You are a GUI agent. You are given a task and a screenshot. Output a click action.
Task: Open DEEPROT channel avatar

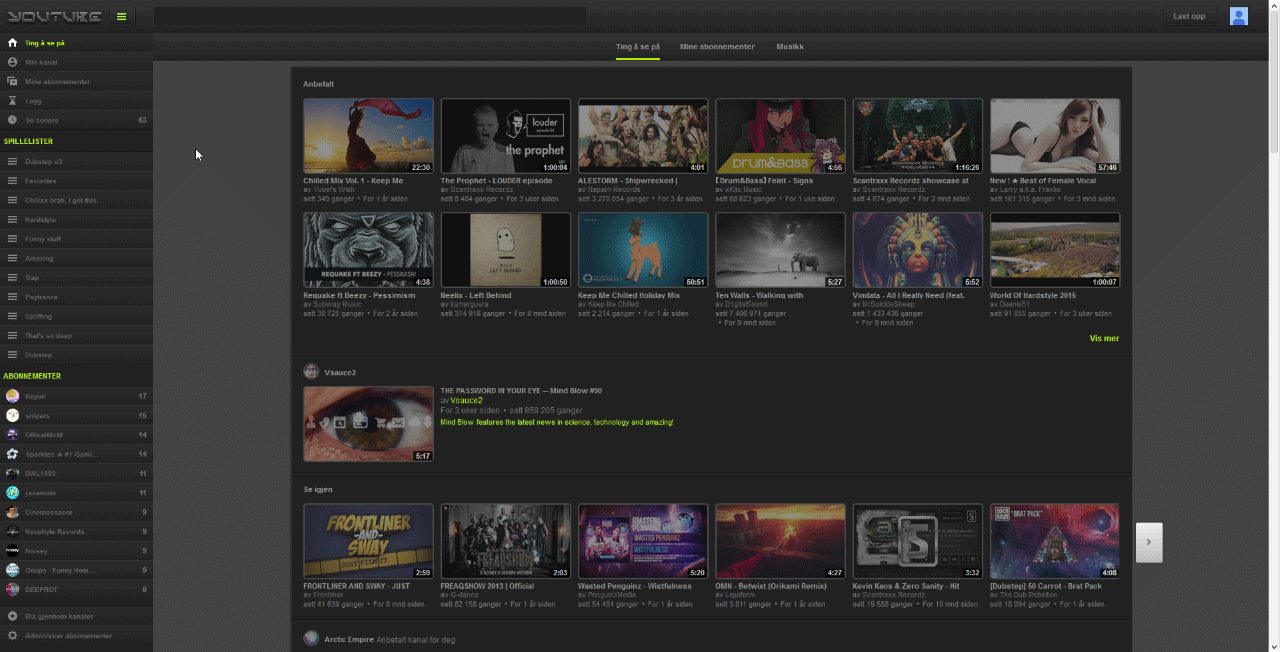(12, 589)
